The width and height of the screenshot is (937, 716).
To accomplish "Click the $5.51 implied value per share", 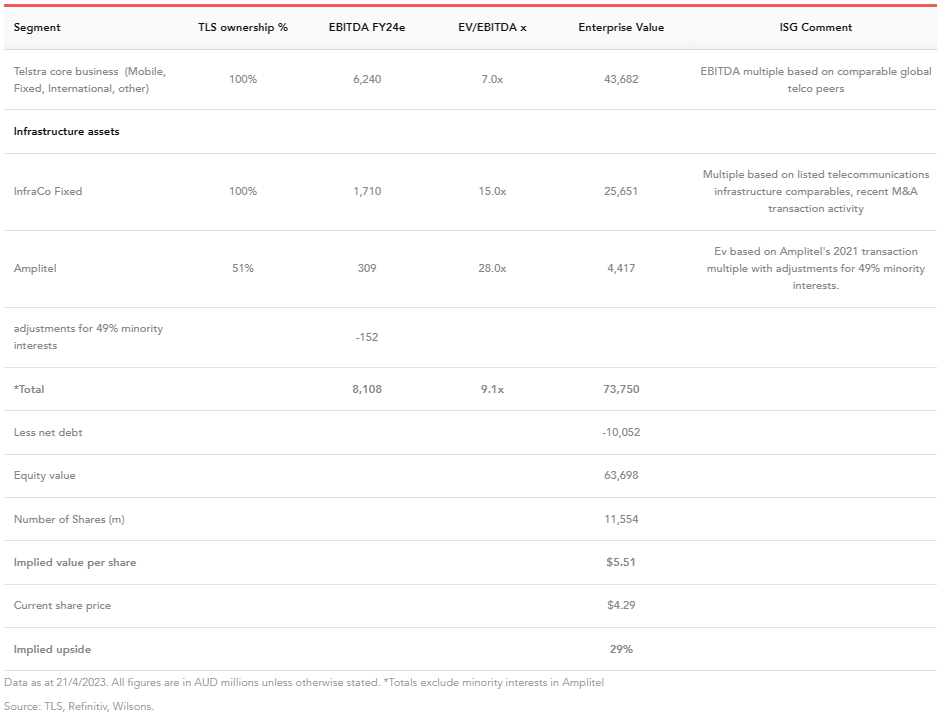I will coord(621,562).
